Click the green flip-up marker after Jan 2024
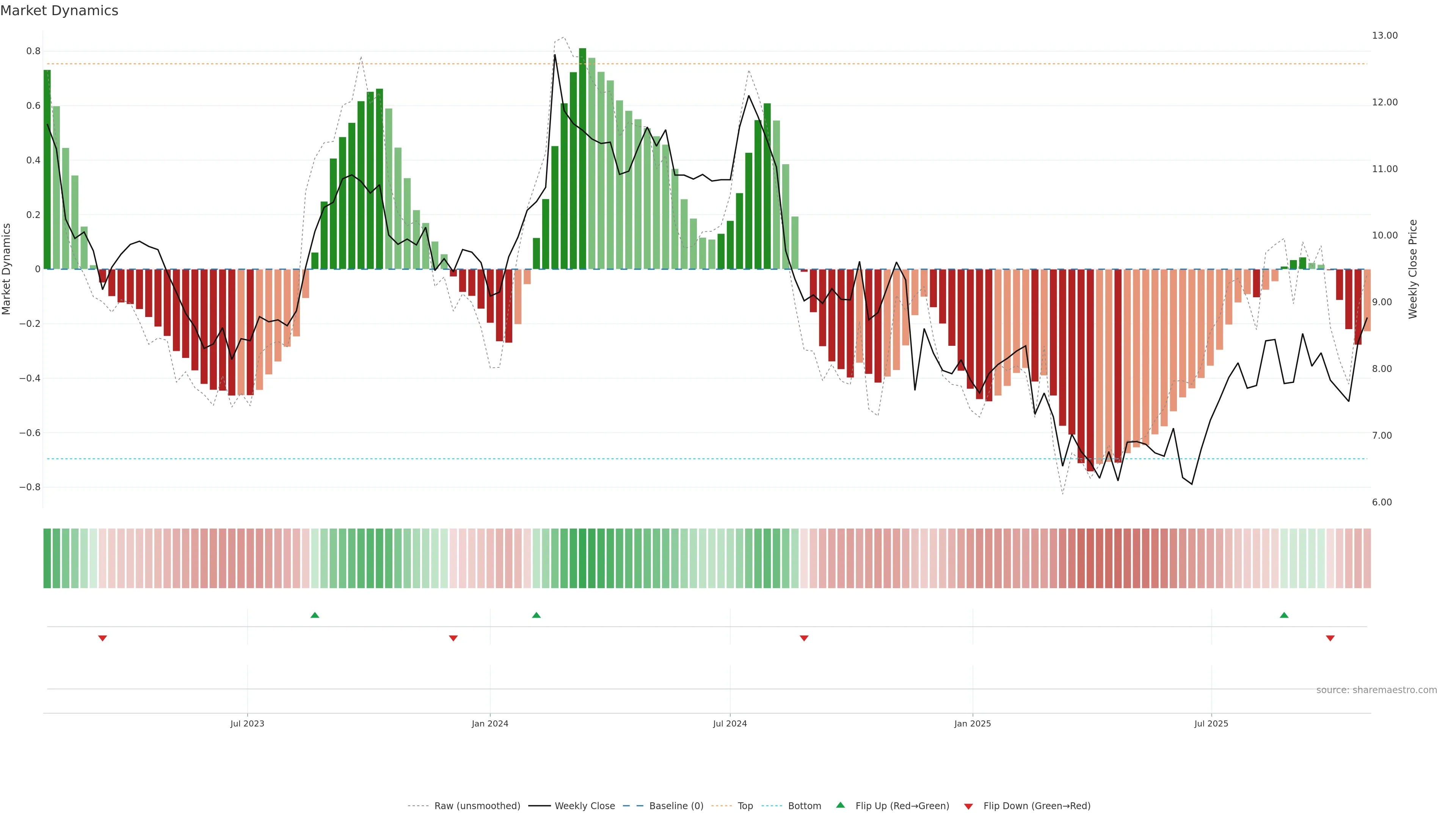The image size is (1456, 819). click(537, 615)
